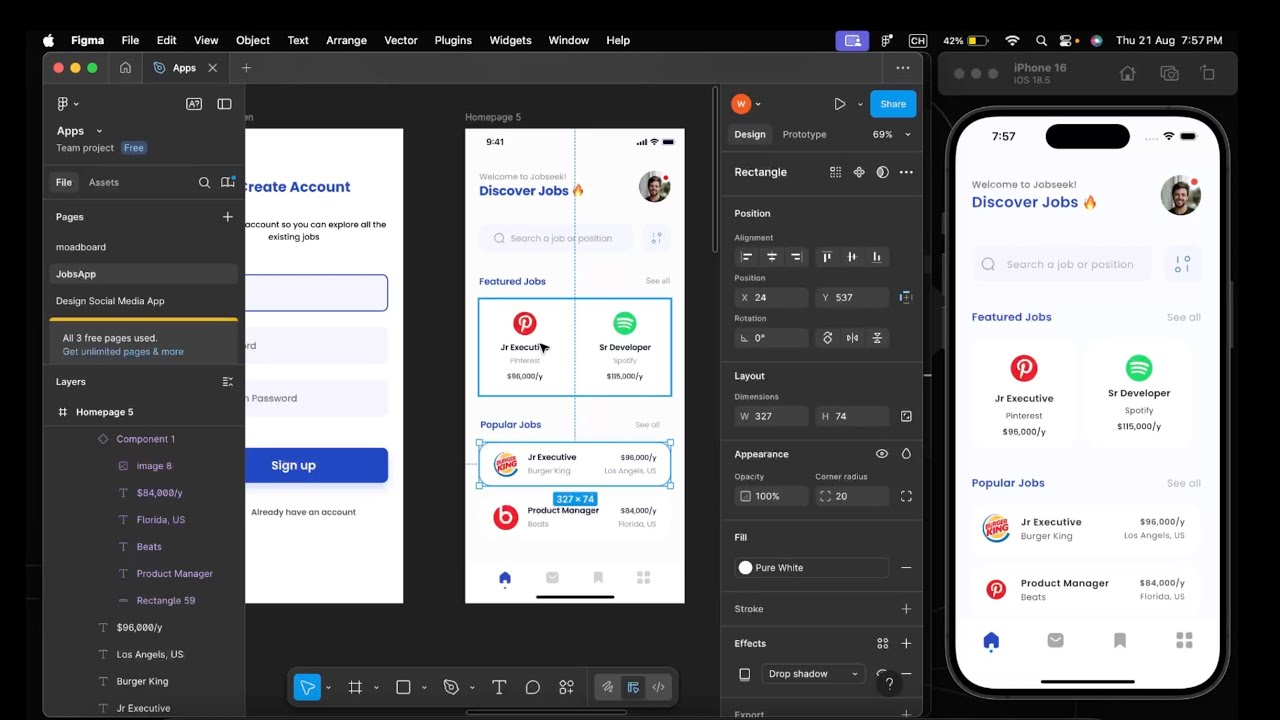Go to the Figma home icon
The width and height of the screenshot is (1280, 720).
point(125,68)
